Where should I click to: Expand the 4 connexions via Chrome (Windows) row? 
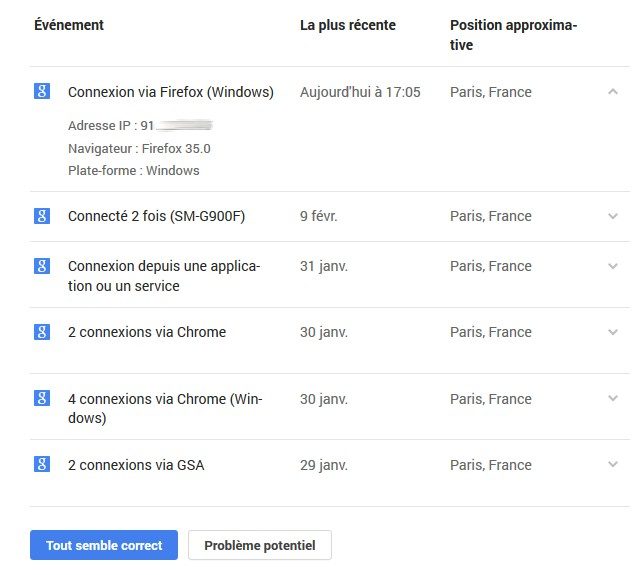613,399
